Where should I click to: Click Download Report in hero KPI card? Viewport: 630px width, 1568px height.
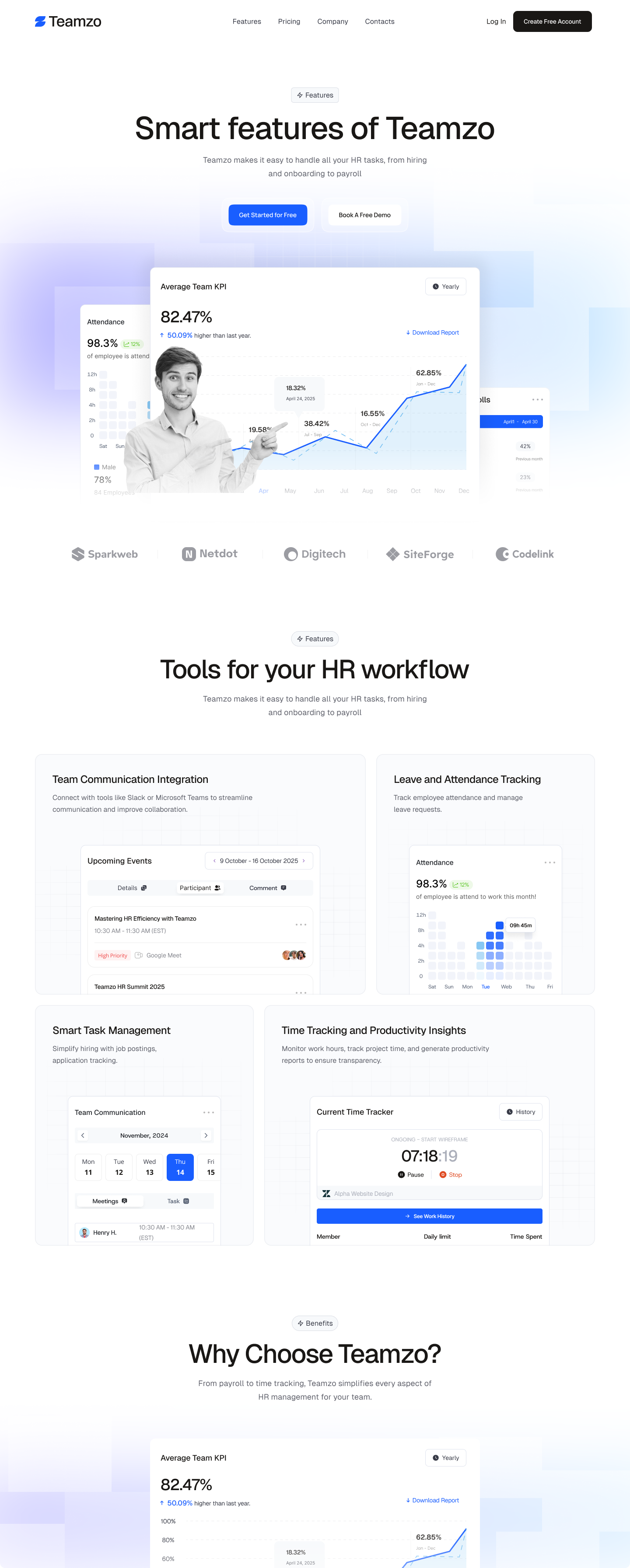click(432, 332)
